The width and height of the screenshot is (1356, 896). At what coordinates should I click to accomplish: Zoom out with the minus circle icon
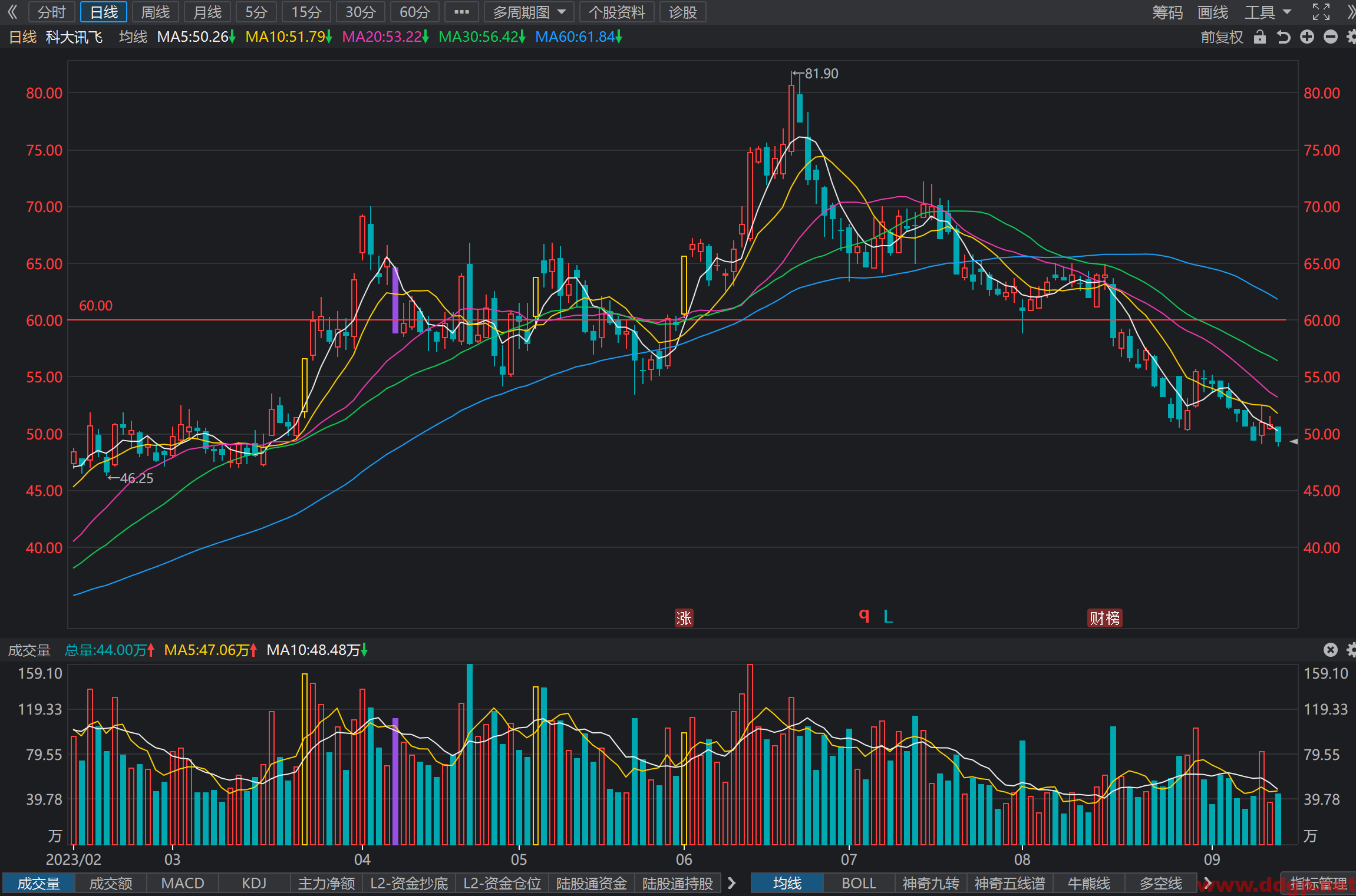[1331, 37]
